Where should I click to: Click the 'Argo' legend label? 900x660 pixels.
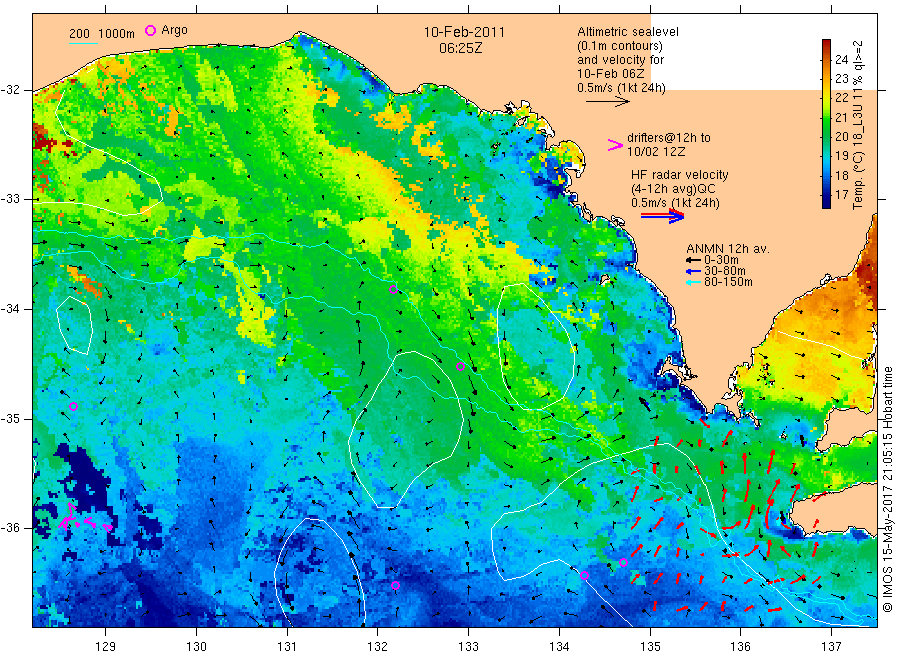(174, 30)
